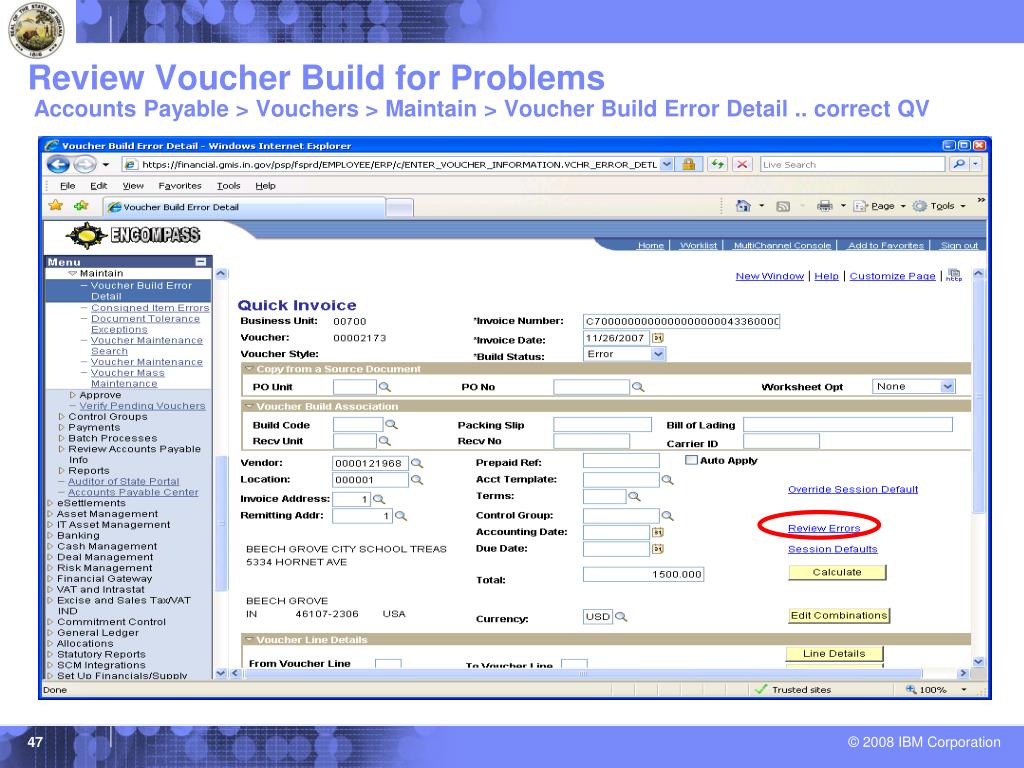
Task: Click the Calculate button
Action: pos(837,572)
